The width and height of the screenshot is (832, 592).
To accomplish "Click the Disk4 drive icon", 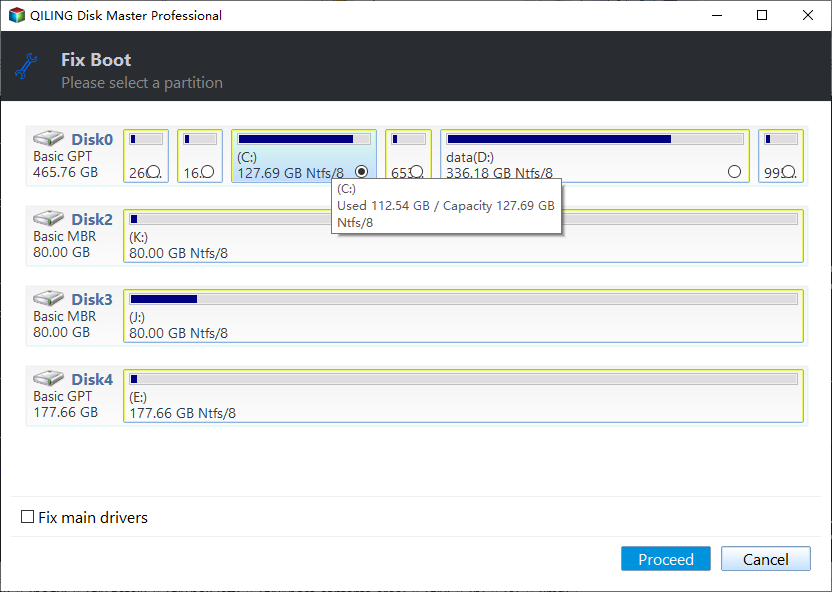I will [x=48, y=379].
